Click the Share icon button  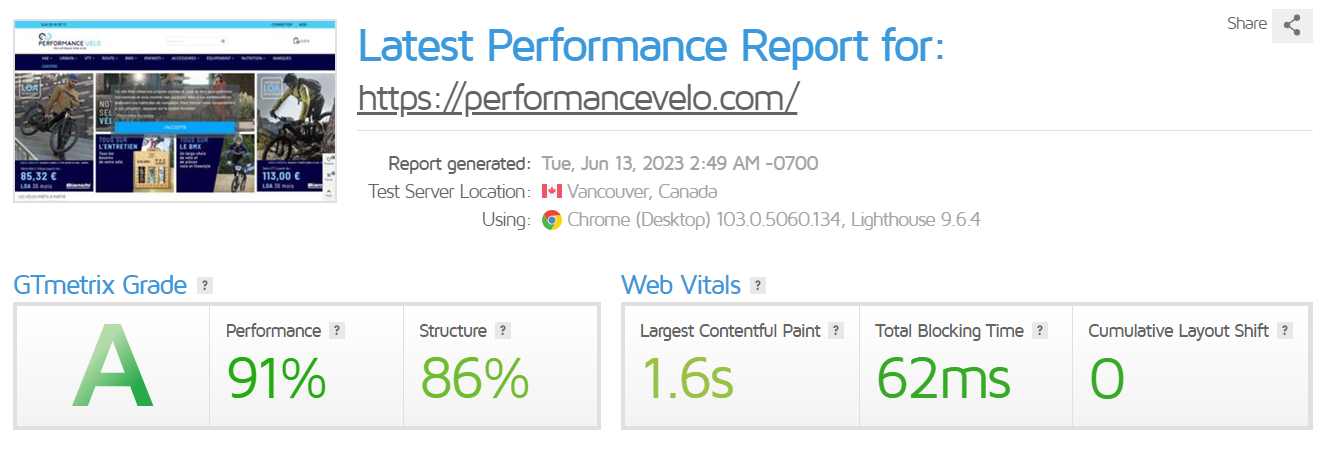pyautogui.click(x=1292, y=26)
